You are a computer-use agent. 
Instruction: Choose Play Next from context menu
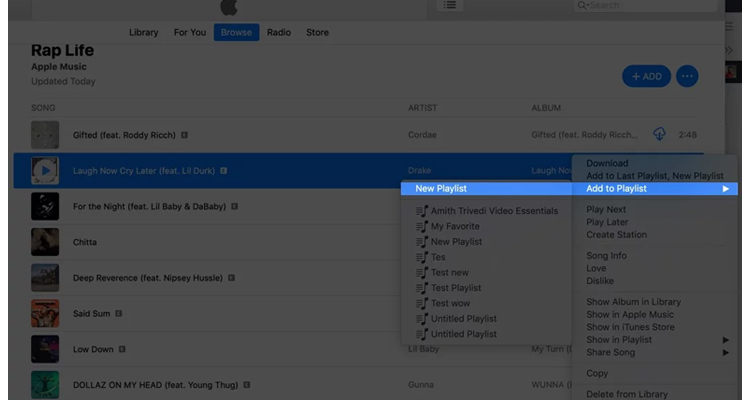(x=606, y=210)
